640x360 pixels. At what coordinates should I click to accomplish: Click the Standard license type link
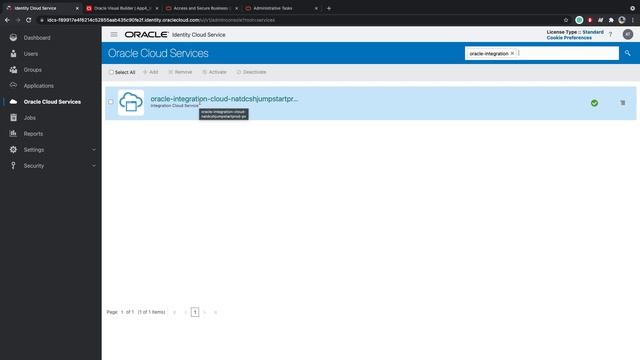coord(593,32)
